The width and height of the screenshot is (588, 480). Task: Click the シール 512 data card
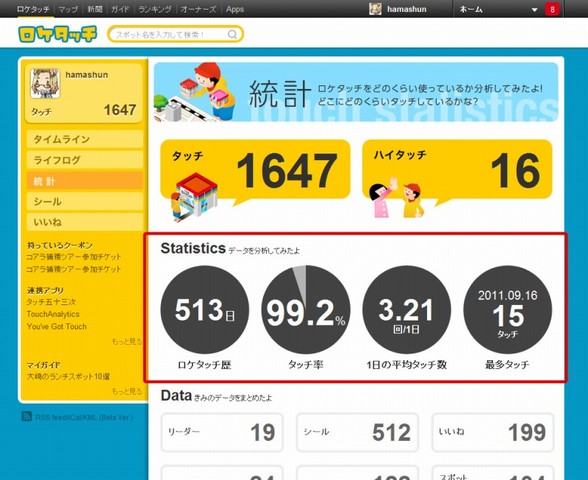pyautogui.click(x=357, y=432)
